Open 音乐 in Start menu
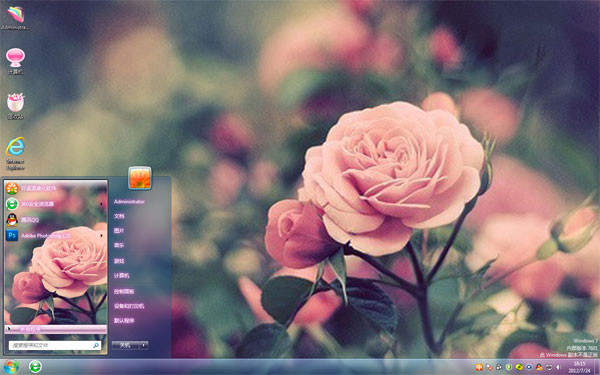The height and width of the screenshot is (375, 600). (x=119, y=245)
